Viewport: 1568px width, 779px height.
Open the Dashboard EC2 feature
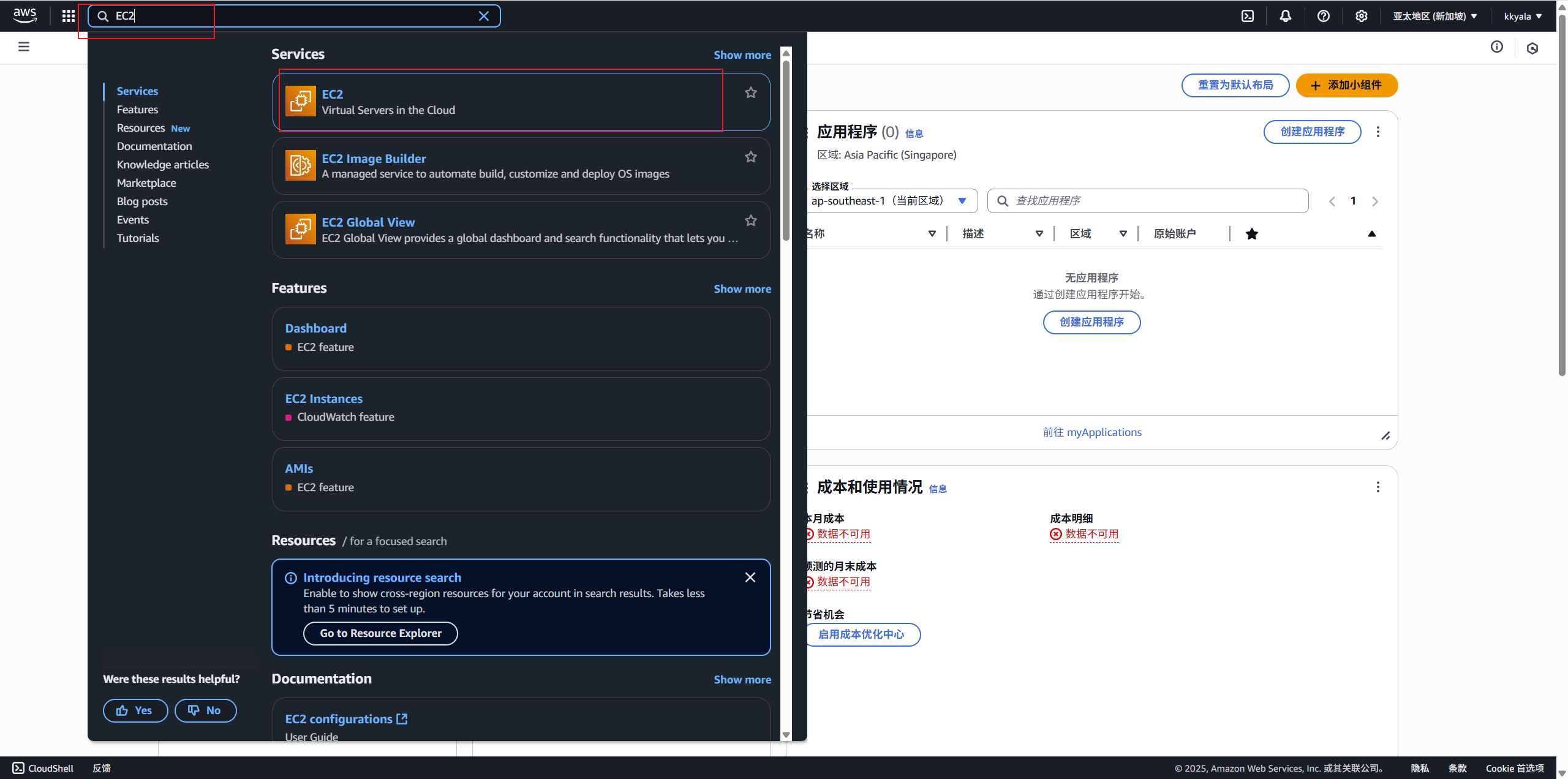(x=521, y=339)
